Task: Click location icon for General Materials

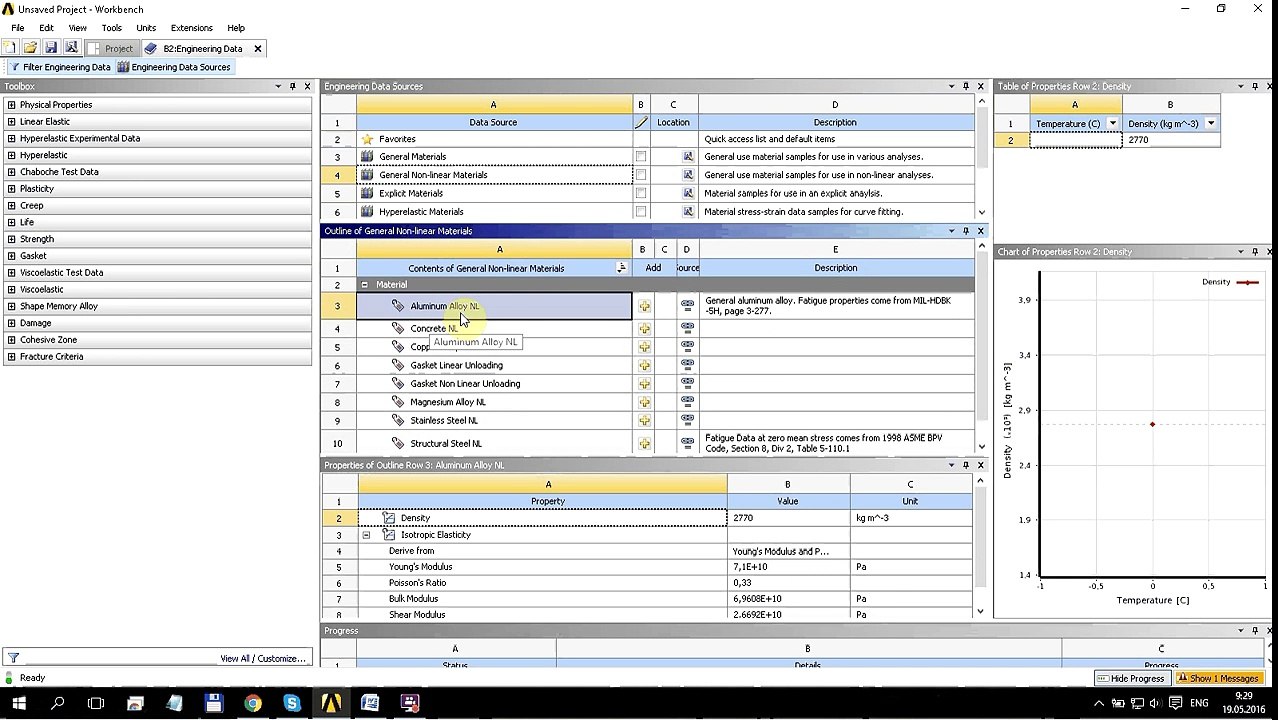Action: pyautogui.click(x=688, y=157)
